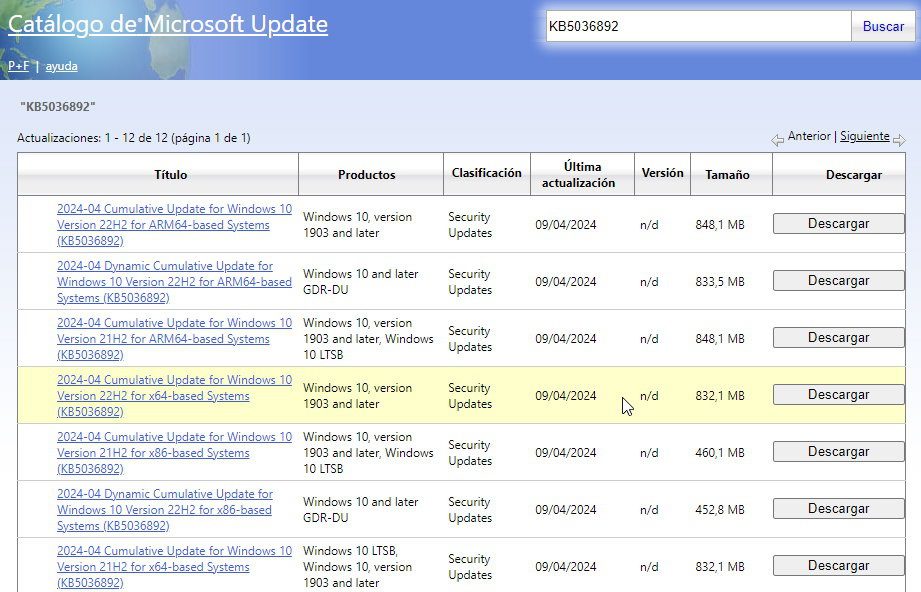Sort results by the Tamaño column header
The width and height of the screenshot is (921, 592).
tap(727, 174)
